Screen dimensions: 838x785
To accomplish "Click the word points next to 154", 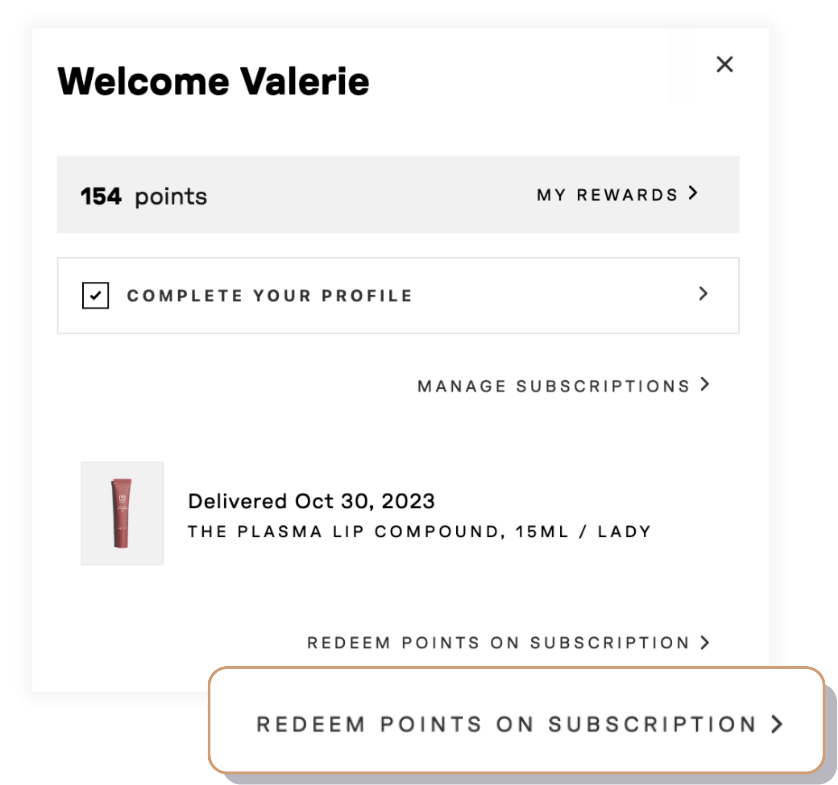I will 171,198.
